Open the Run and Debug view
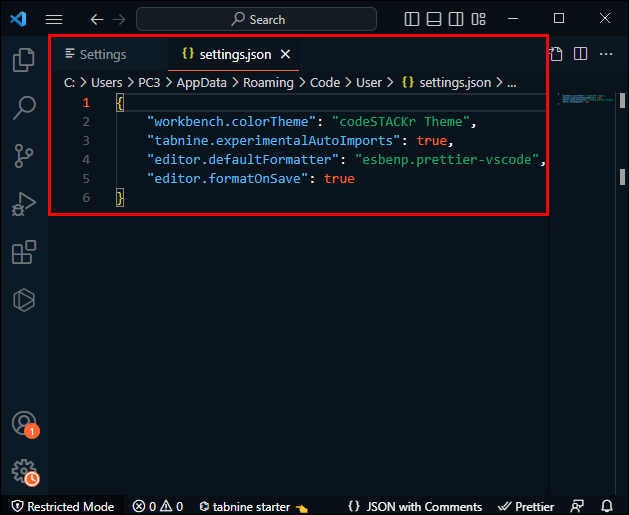Image resolution: width=629 pixels, height=515 pixels. 24,204
